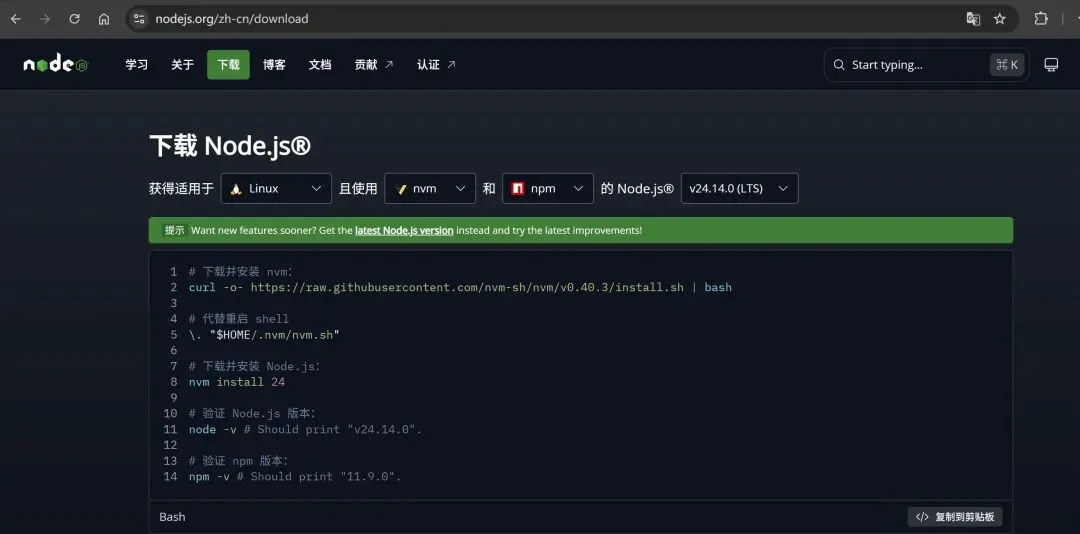The height and width of the screenshot is (534, 1080).
Task: Click the node -v command line
Action: click(305, 429)
